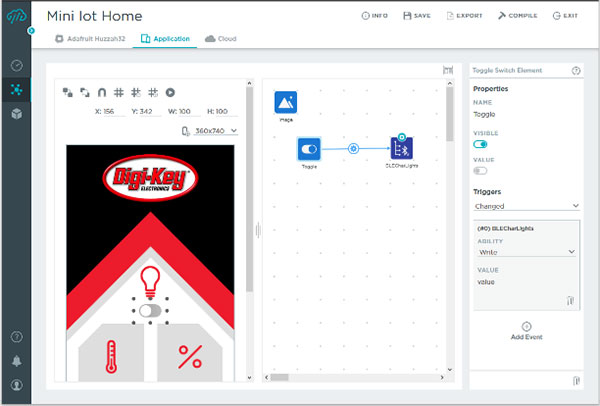Click the INFO button

(x=375, y=16)
